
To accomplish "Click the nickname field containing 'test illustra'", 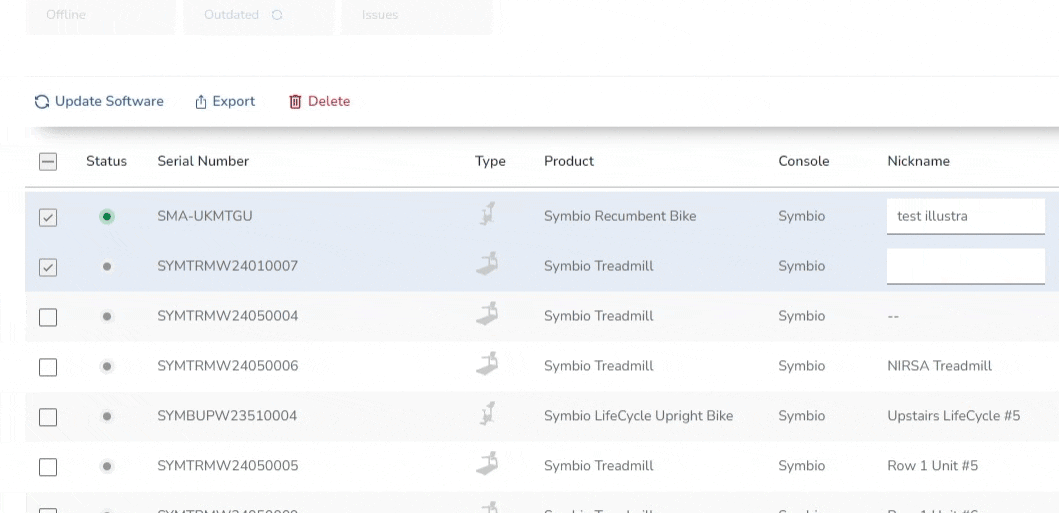I will [966, 217].
